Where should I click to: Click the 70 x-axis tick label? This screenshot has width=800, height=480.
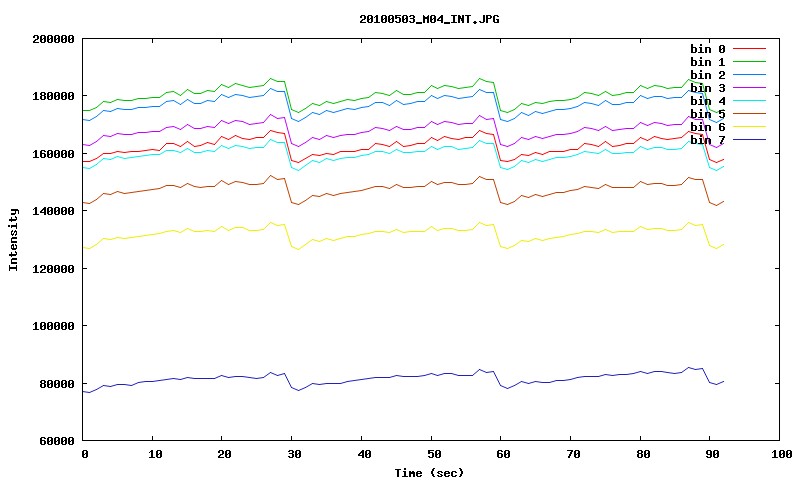click(x=573, y=454)
